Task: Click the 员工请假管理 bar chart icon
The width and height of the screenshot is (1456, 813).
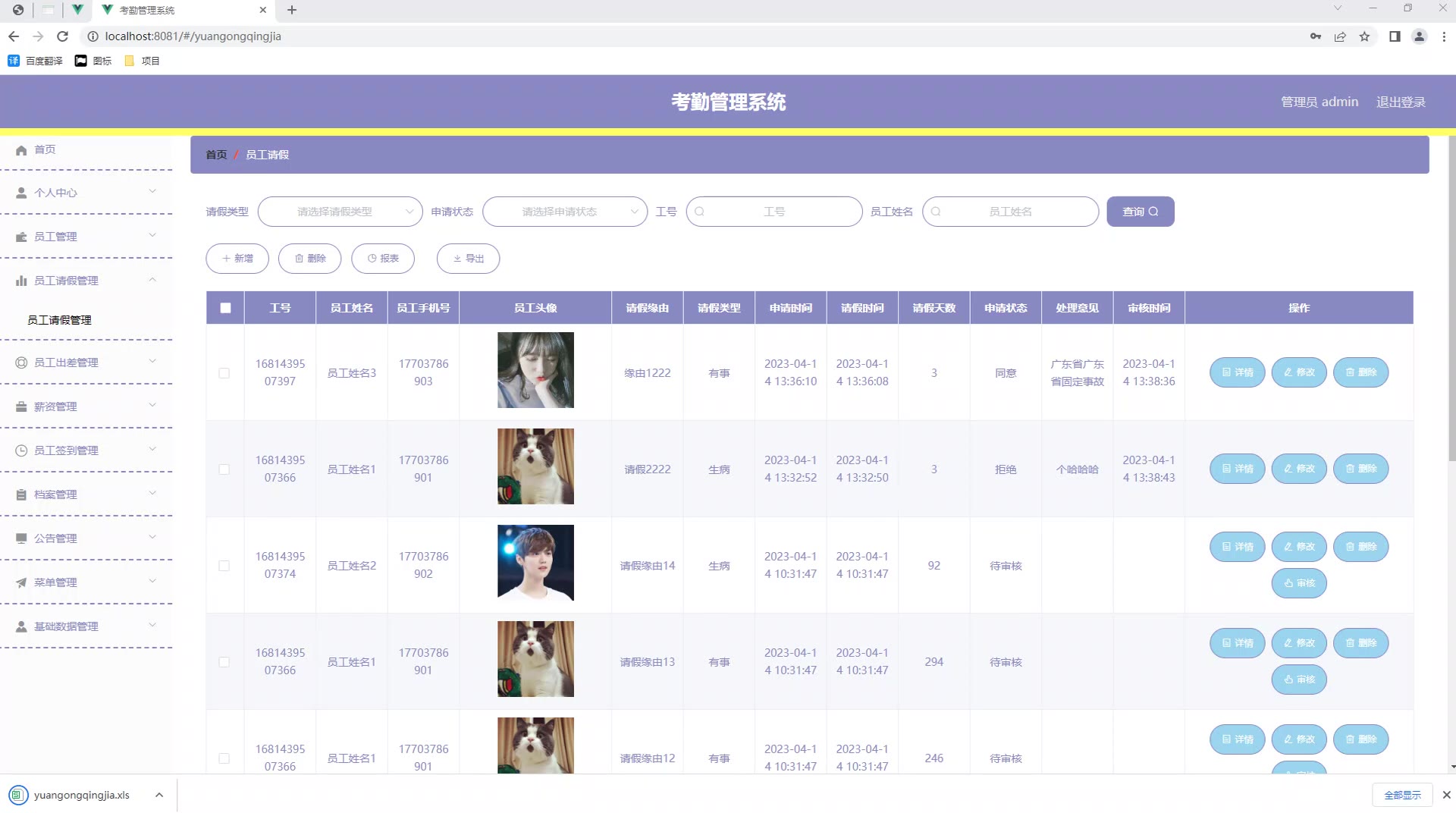Action: (x=21, y=281)
